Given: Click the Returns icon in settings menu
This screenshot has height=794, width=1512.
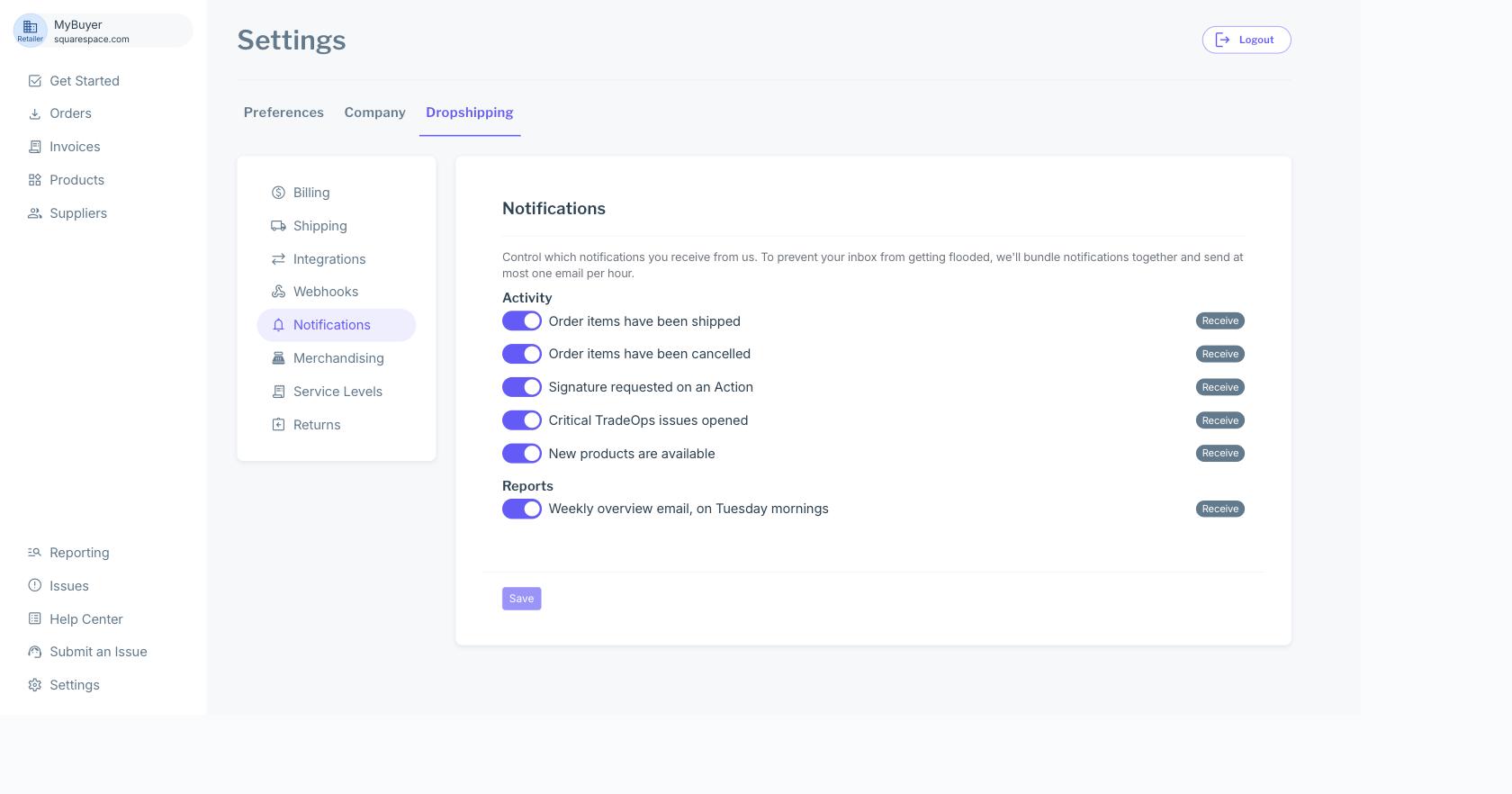Looking at the screenshot, I should (278, 425).
